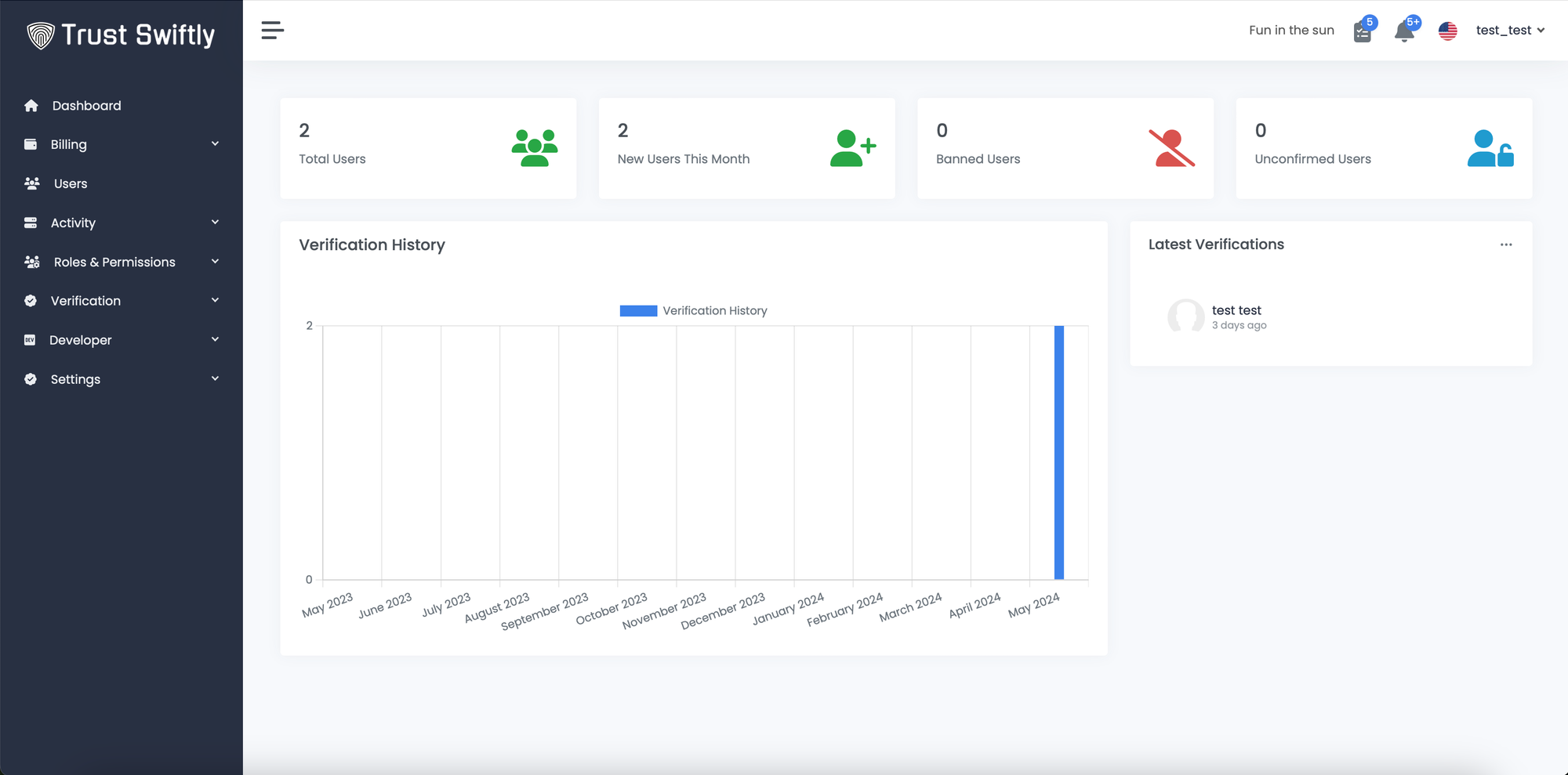Expand the Billing sidebar menu

[x=122, y=144]
